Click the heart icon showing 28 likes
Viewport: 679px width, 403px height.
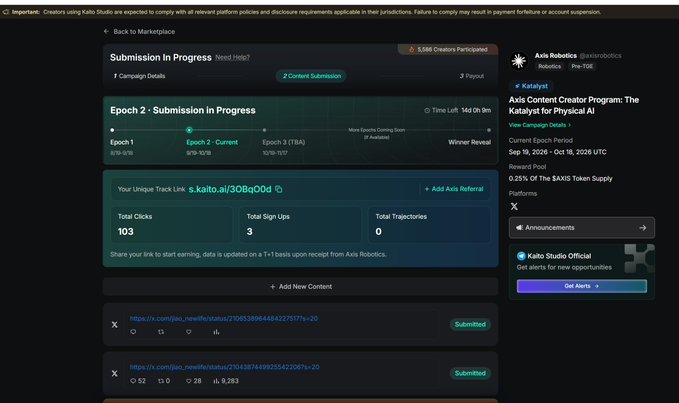point(188,381)
